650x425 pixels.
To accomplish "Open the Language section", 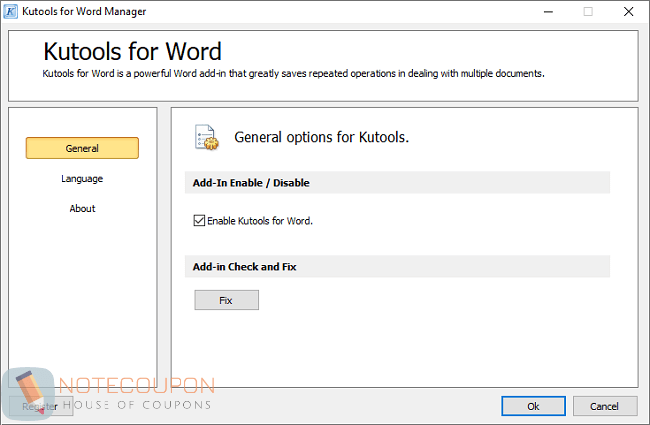I will (x=82, y=179).
